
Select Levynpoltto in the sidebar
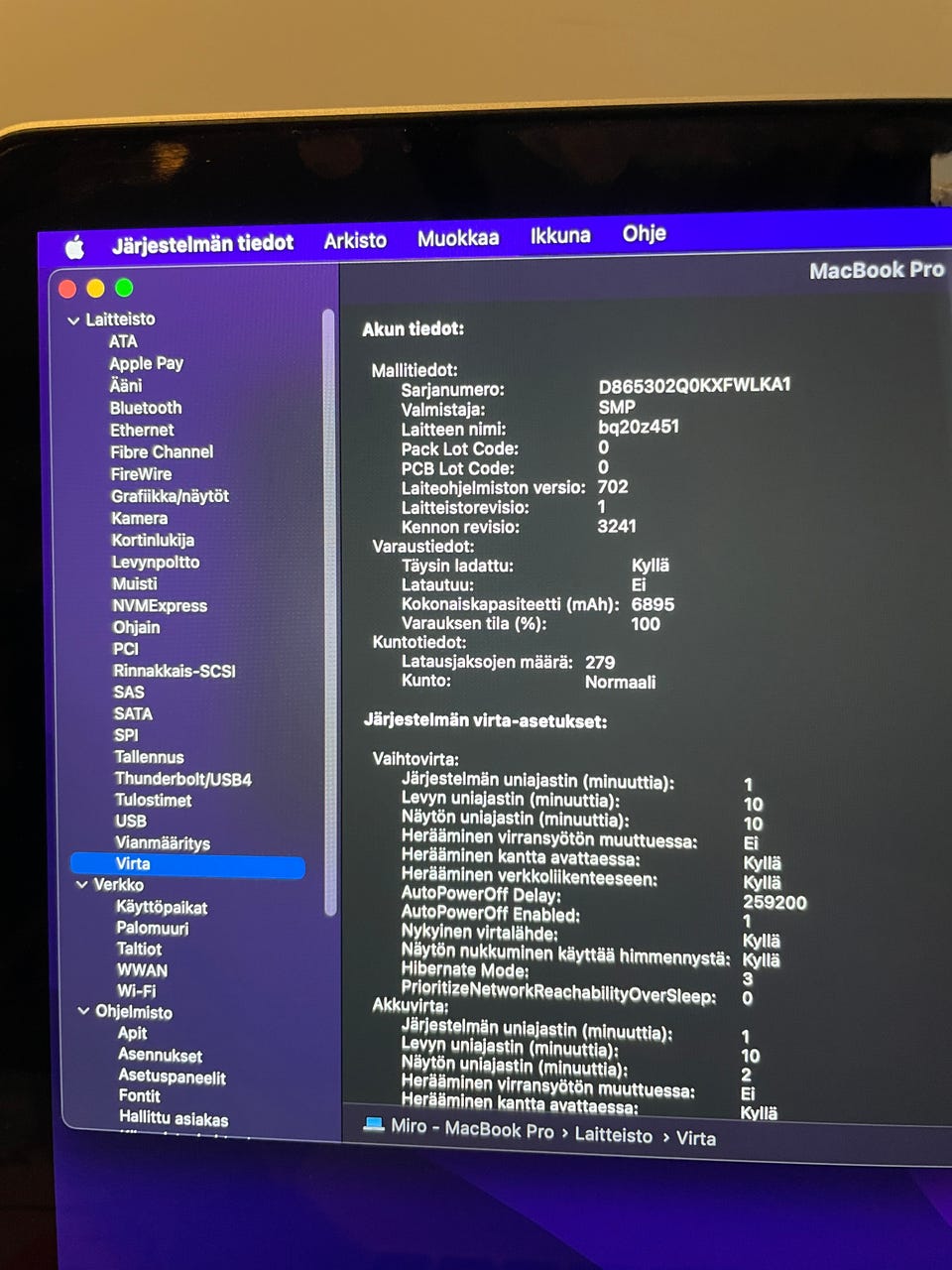click(x=156, y=562)
